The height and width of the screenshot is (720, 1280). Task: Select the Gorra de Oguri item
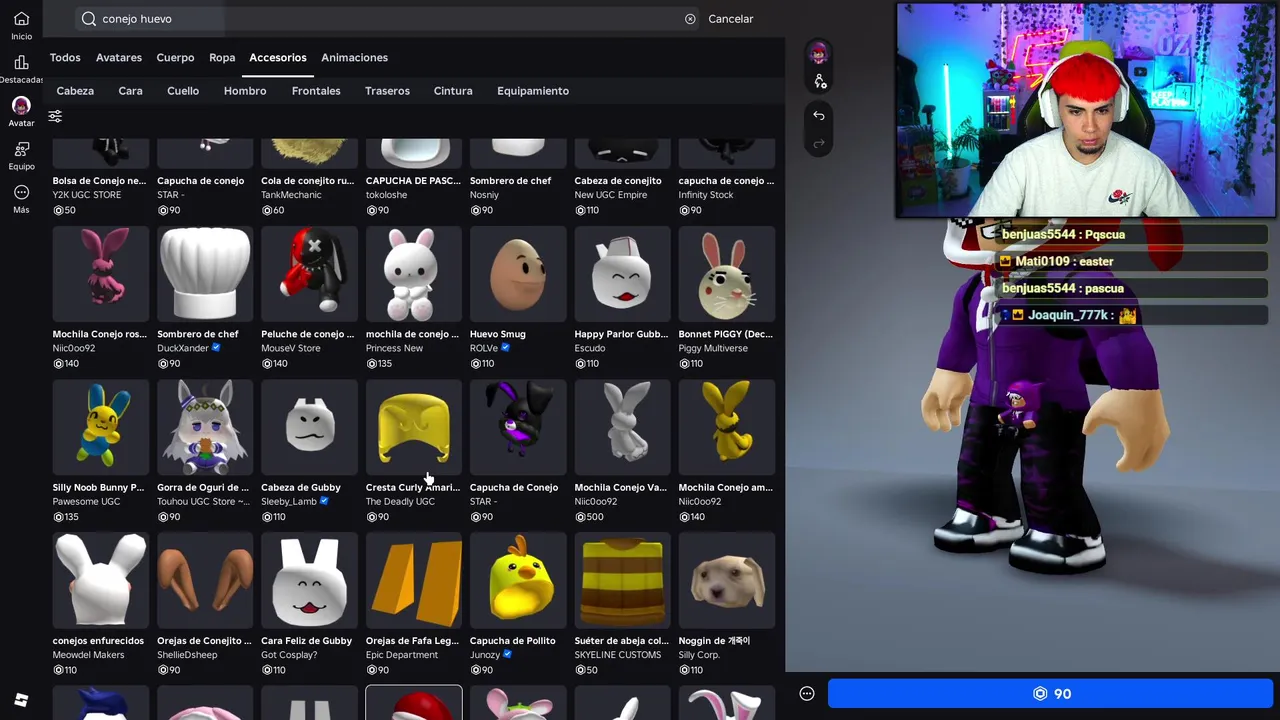click(x=205, y=427)
